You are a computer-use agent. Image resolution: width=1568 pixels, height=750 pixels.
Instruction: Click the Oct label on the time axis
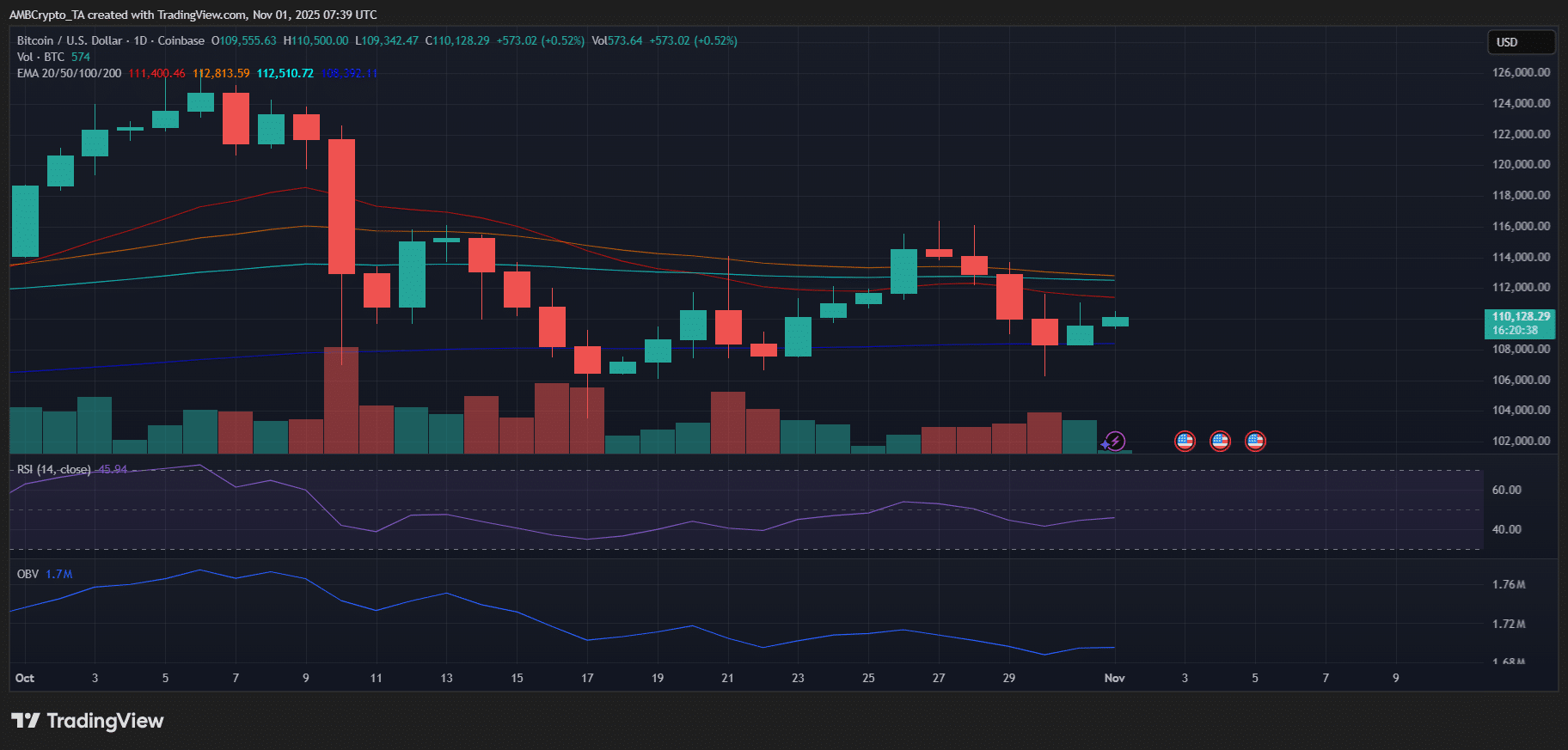click(x=25, y=678)
